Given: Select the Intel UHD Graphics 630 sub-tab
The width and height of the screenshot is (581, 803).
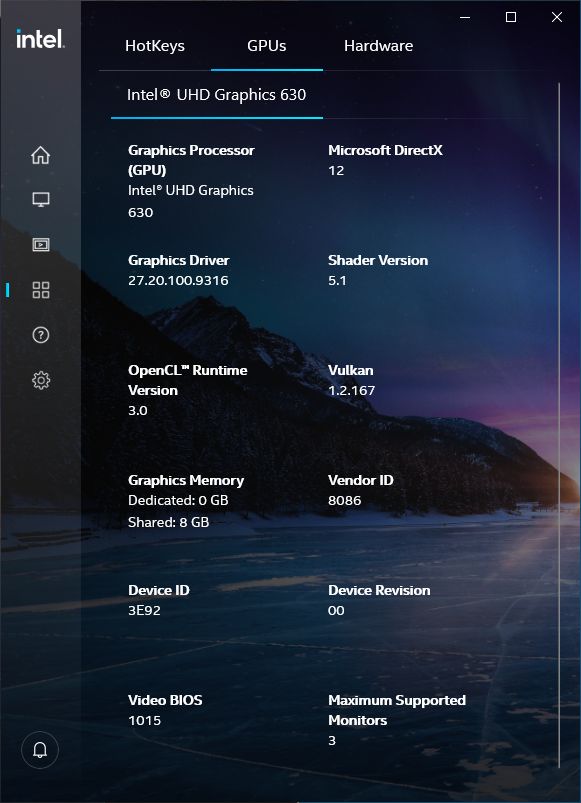Looking at the screenshot, I should [217, 95].
